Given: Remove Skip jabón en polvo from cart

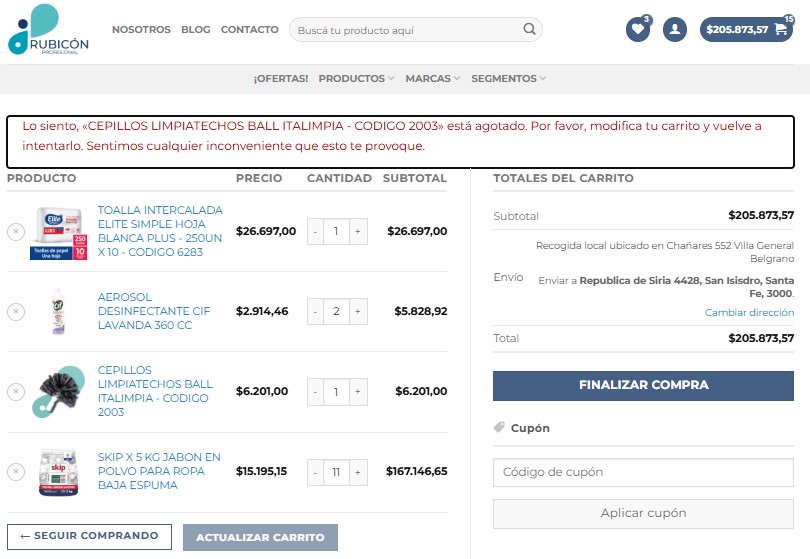Looking at the screenshot, I should [x=16, y=472].
